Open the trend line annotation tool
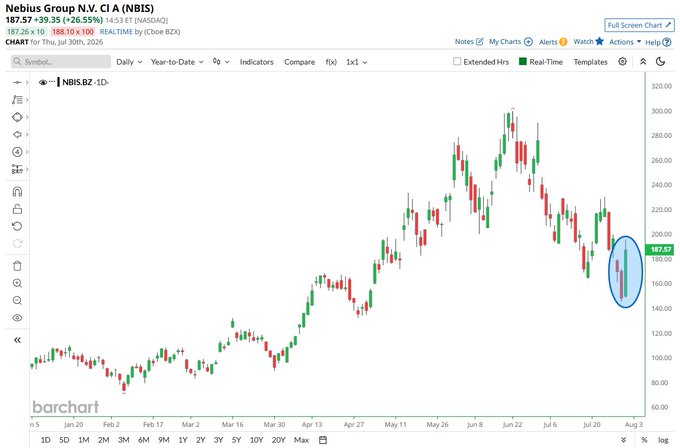 (17, 100)
